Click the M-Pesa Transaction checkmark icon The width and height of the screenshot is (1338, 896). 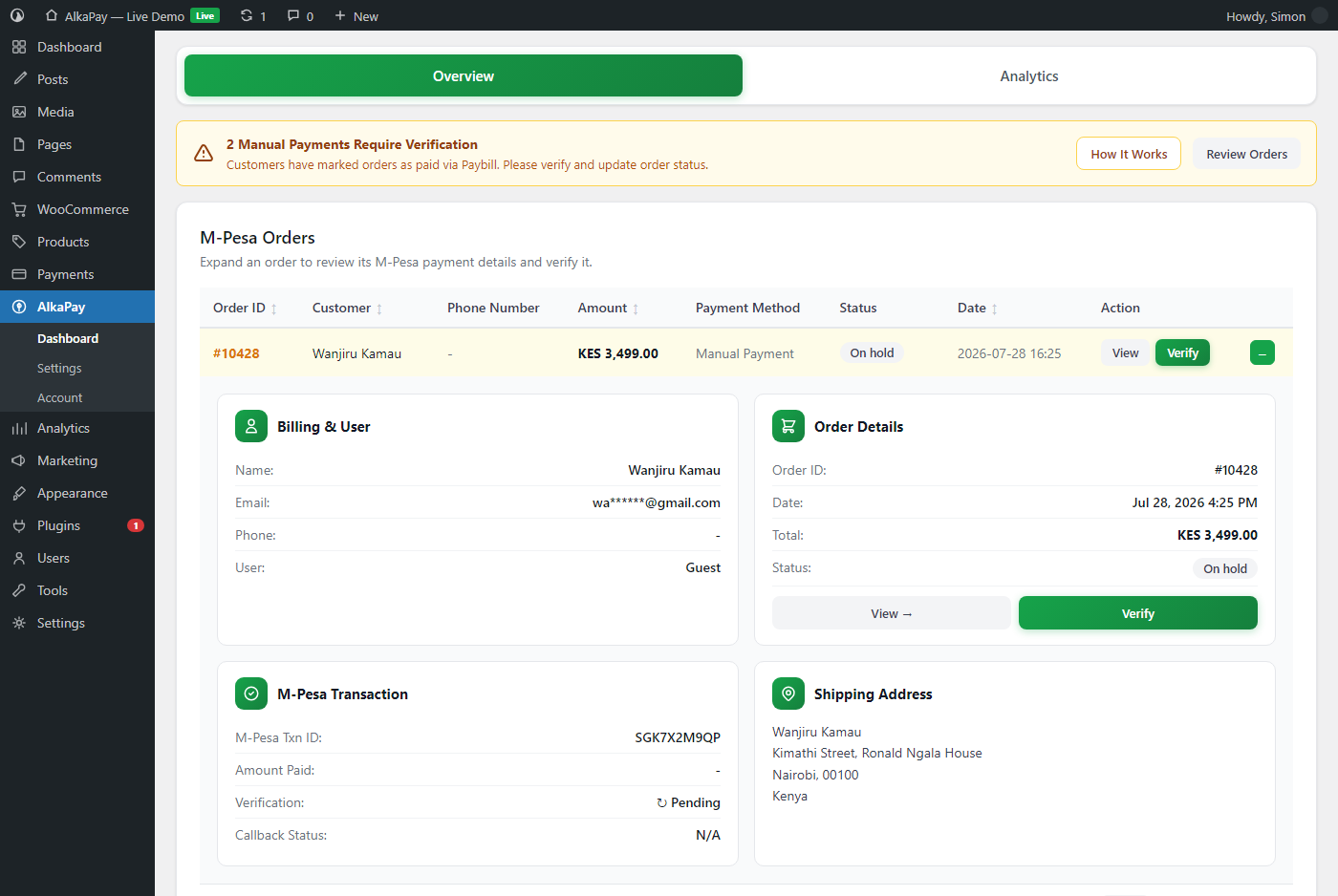(251, 693)
